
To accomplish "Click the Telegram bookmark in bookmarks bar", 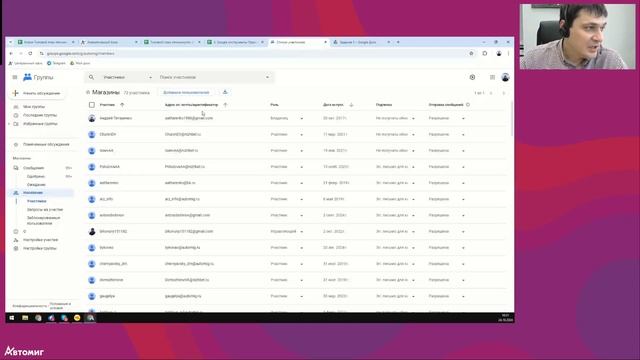I will [56, 63].
